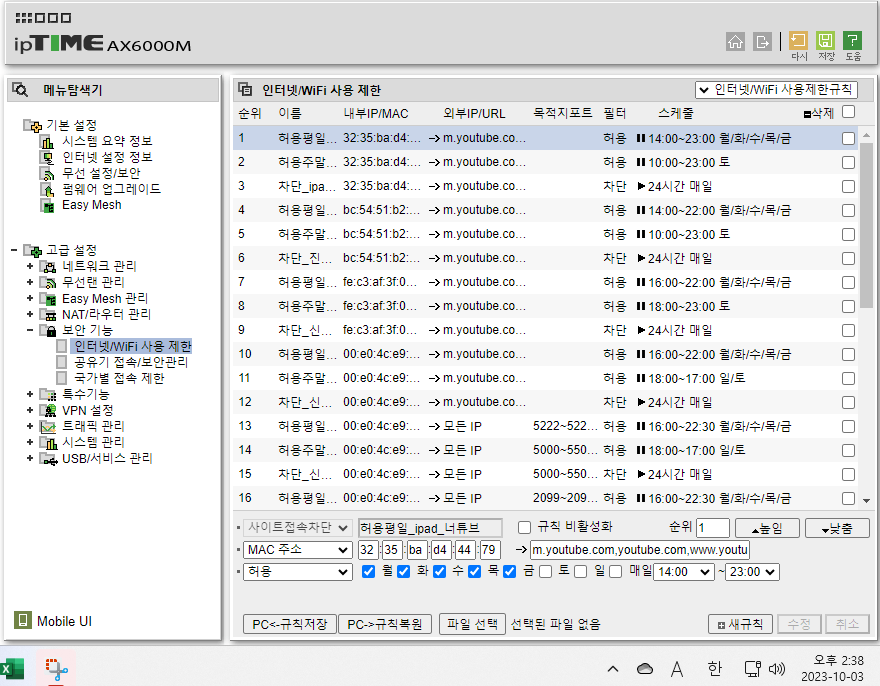
Task: Open the 시스템 요약 정보 menu entry
Action: pos(107,141)
